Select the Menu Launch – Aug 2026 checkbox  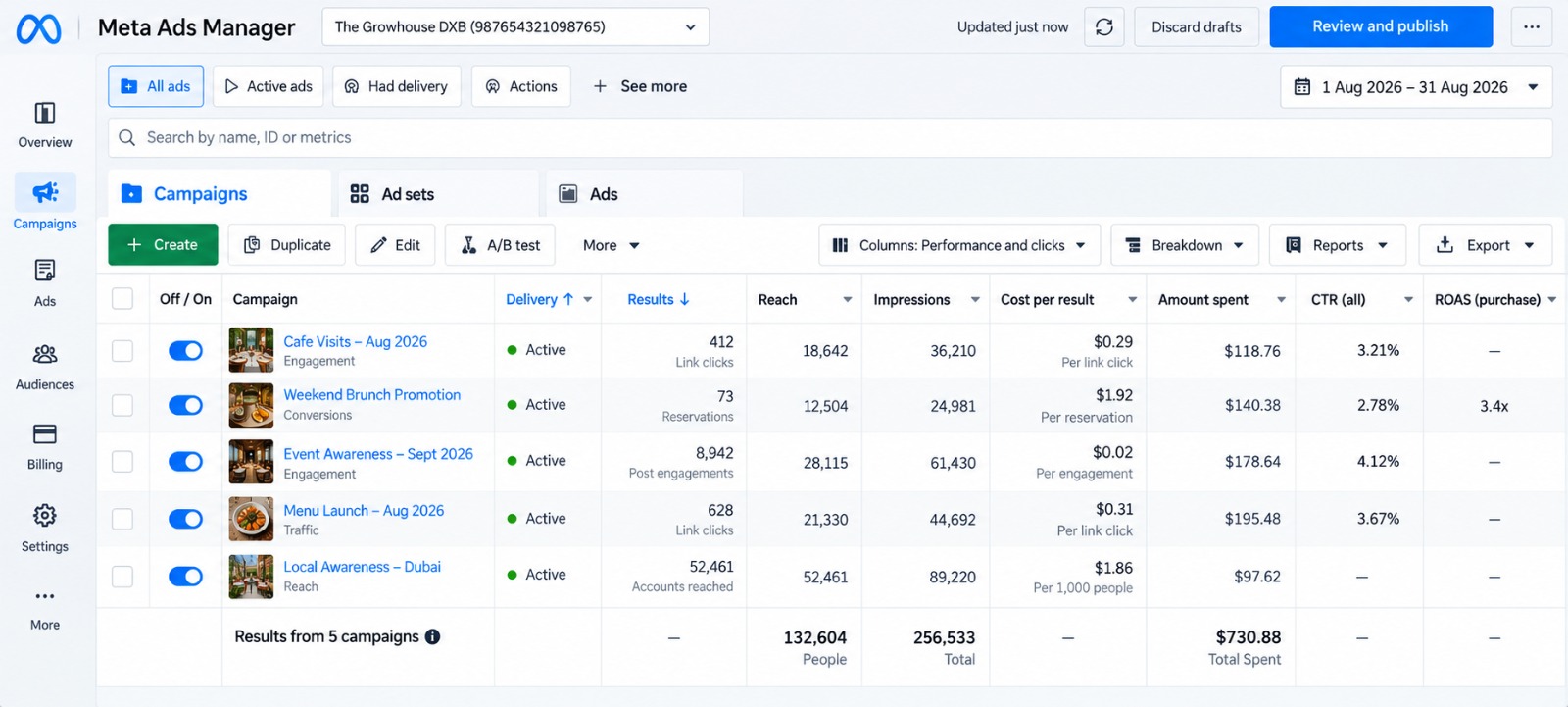click(x=122, y=519)
